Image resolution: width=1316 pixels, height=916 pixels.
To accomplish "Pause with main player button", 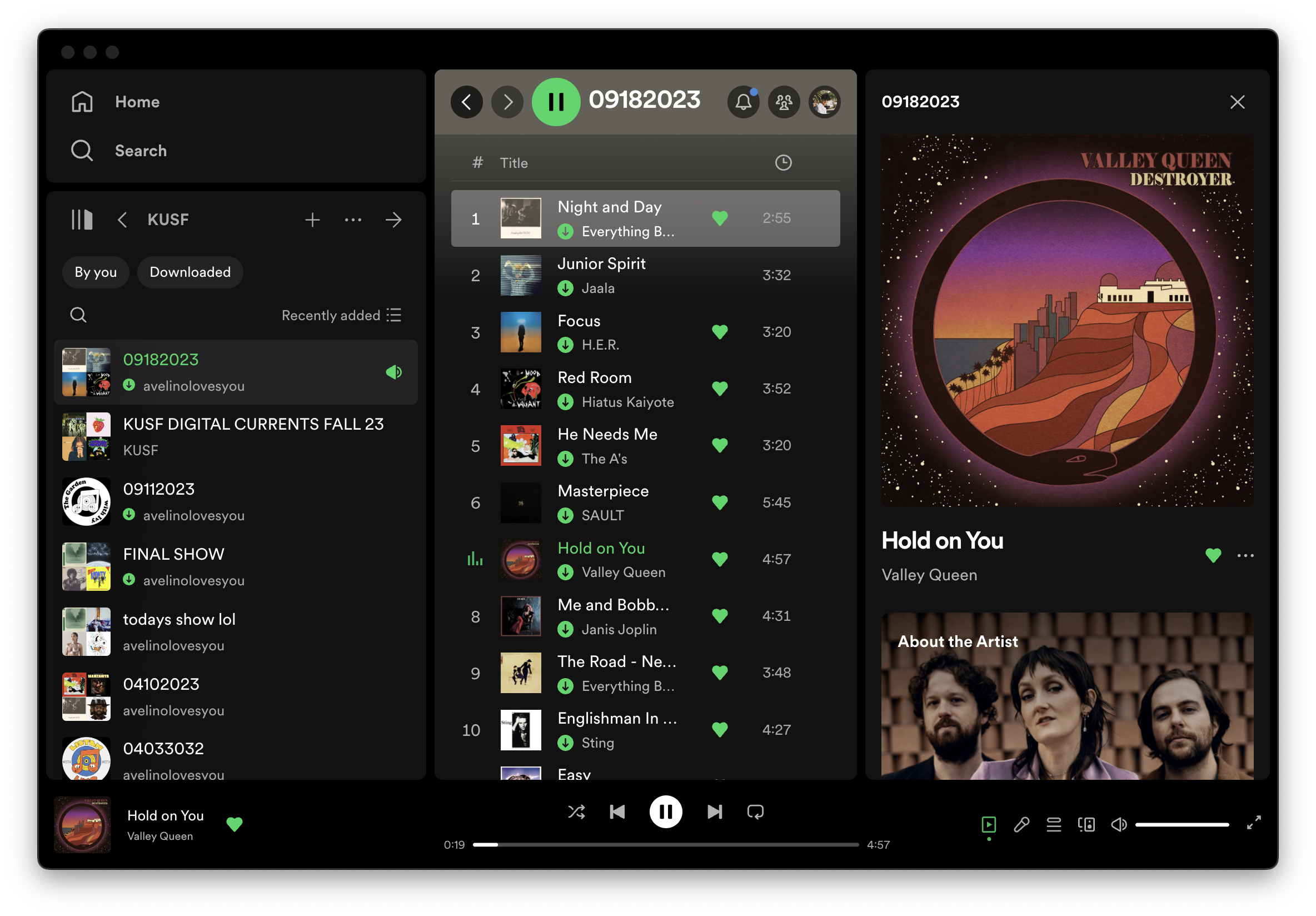I will tap(665, 812).
